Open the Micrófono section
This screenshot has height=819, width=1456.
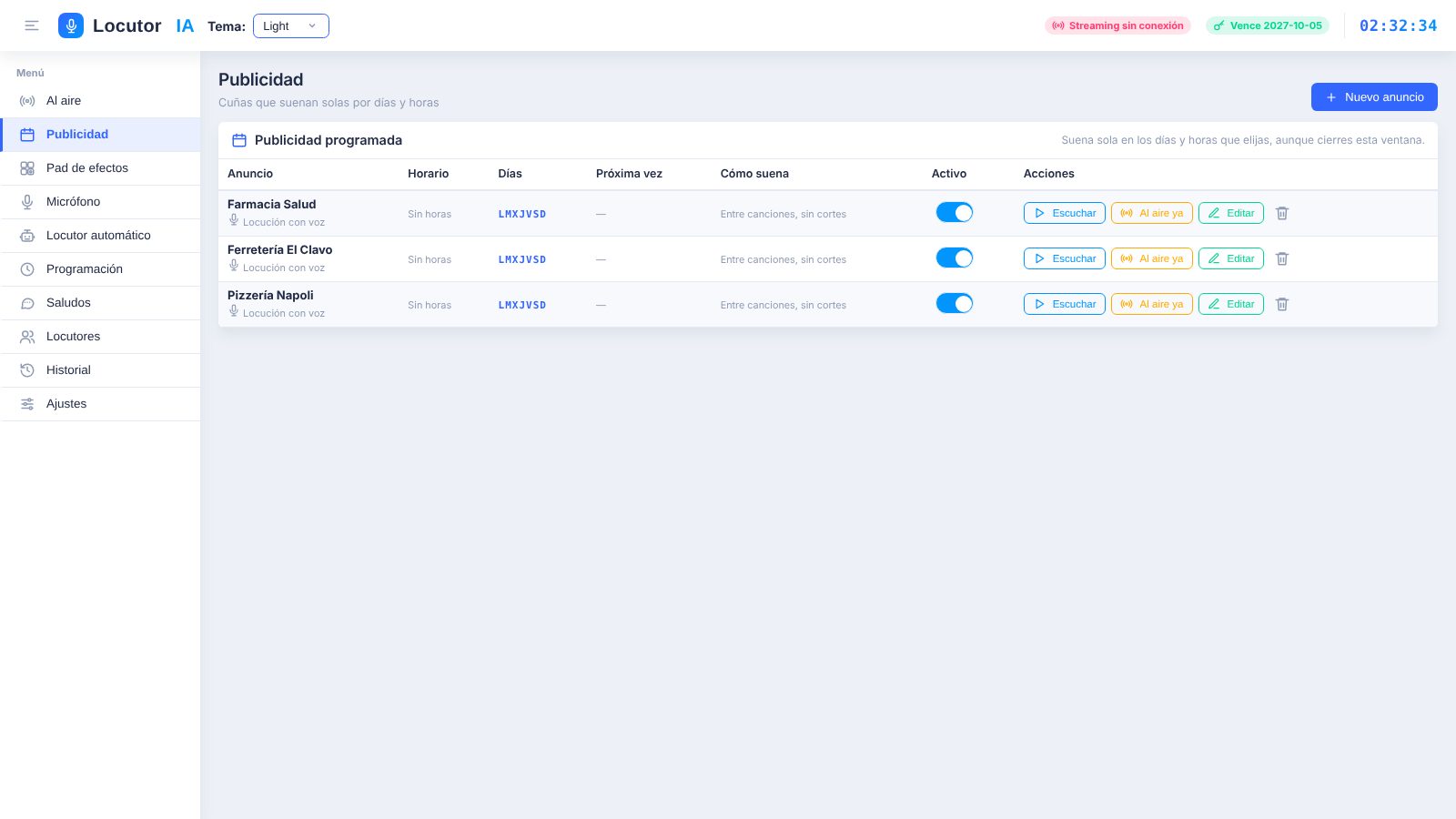(x=100, y=202)
